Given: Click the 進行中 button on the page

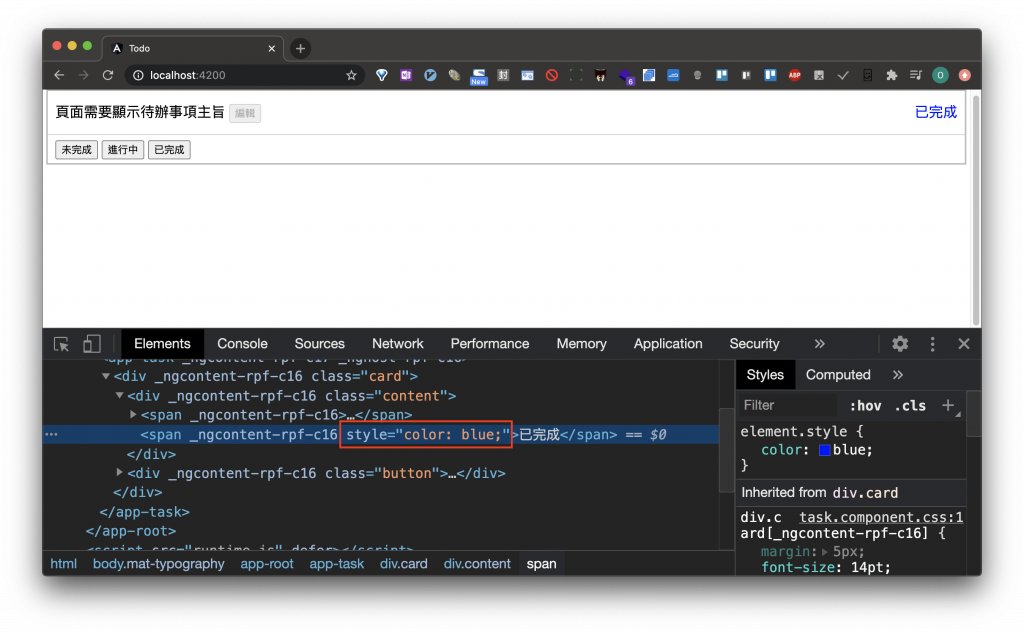Looking at the screenshot, I should tap(123, 150).
